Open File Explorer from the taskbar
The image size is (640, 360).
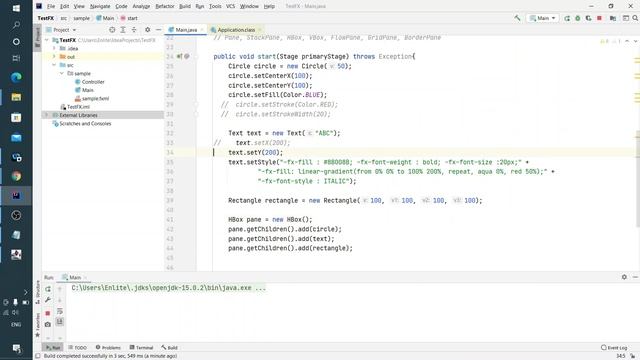16,97
